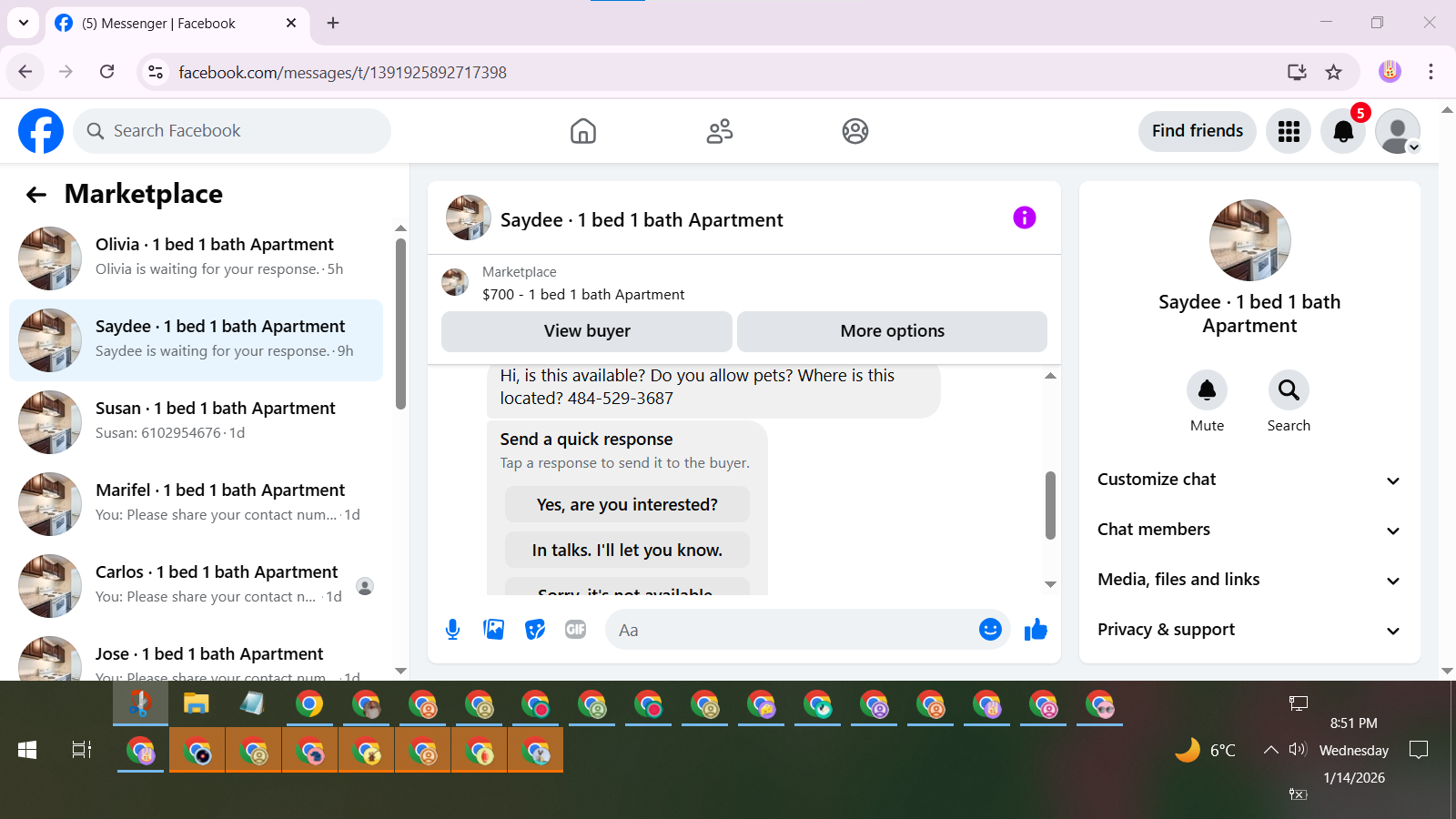
Task: Click the Search Facebook field
Action: 232,131
